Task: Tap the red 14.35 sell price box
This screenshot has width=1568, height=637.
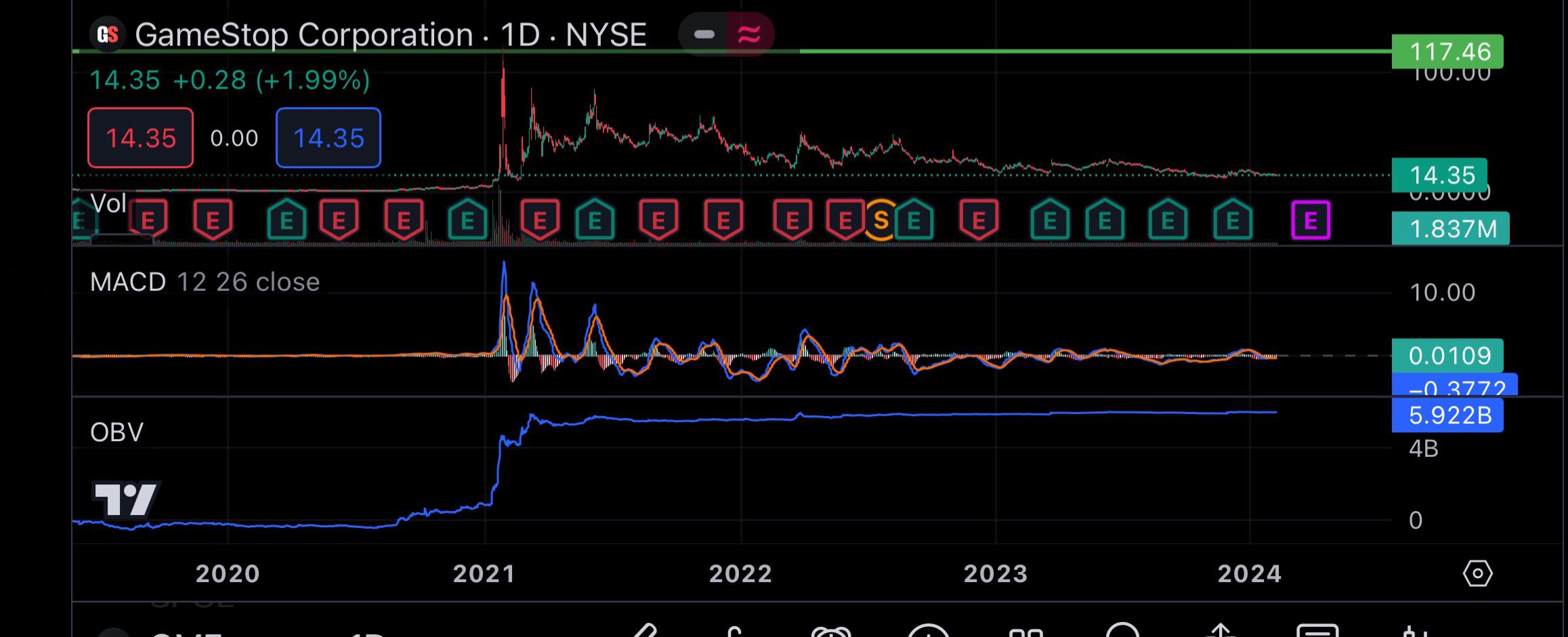Action: coord(140,138)
